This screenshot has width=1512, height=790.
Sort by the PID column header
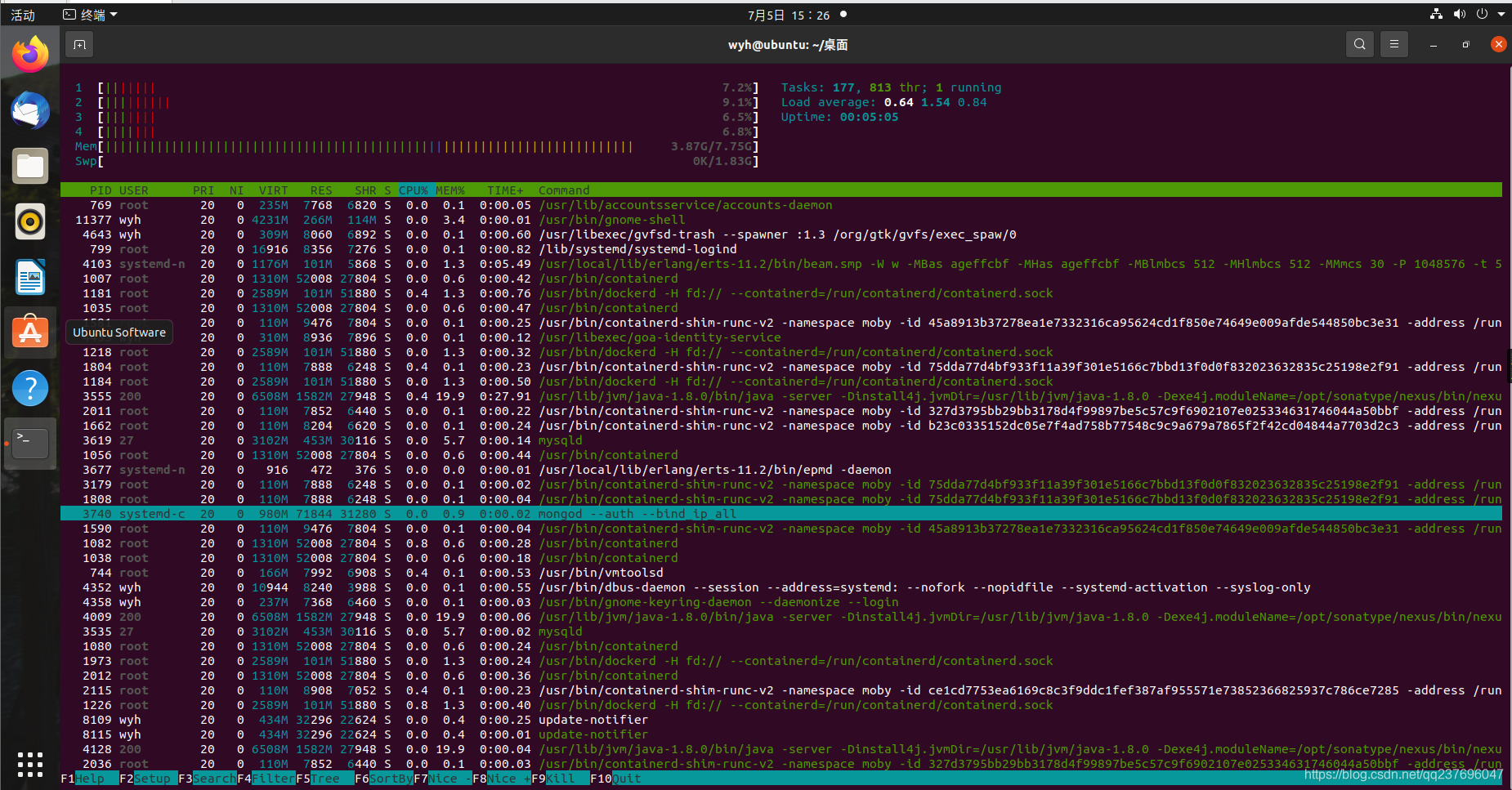(101, 190)
